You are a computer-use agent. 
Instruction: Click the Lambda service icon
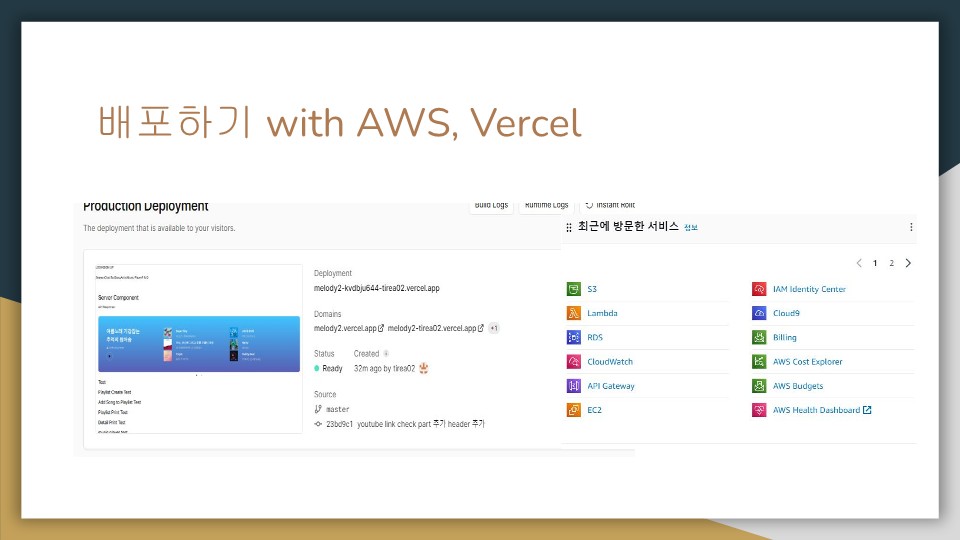pos(574,313)
